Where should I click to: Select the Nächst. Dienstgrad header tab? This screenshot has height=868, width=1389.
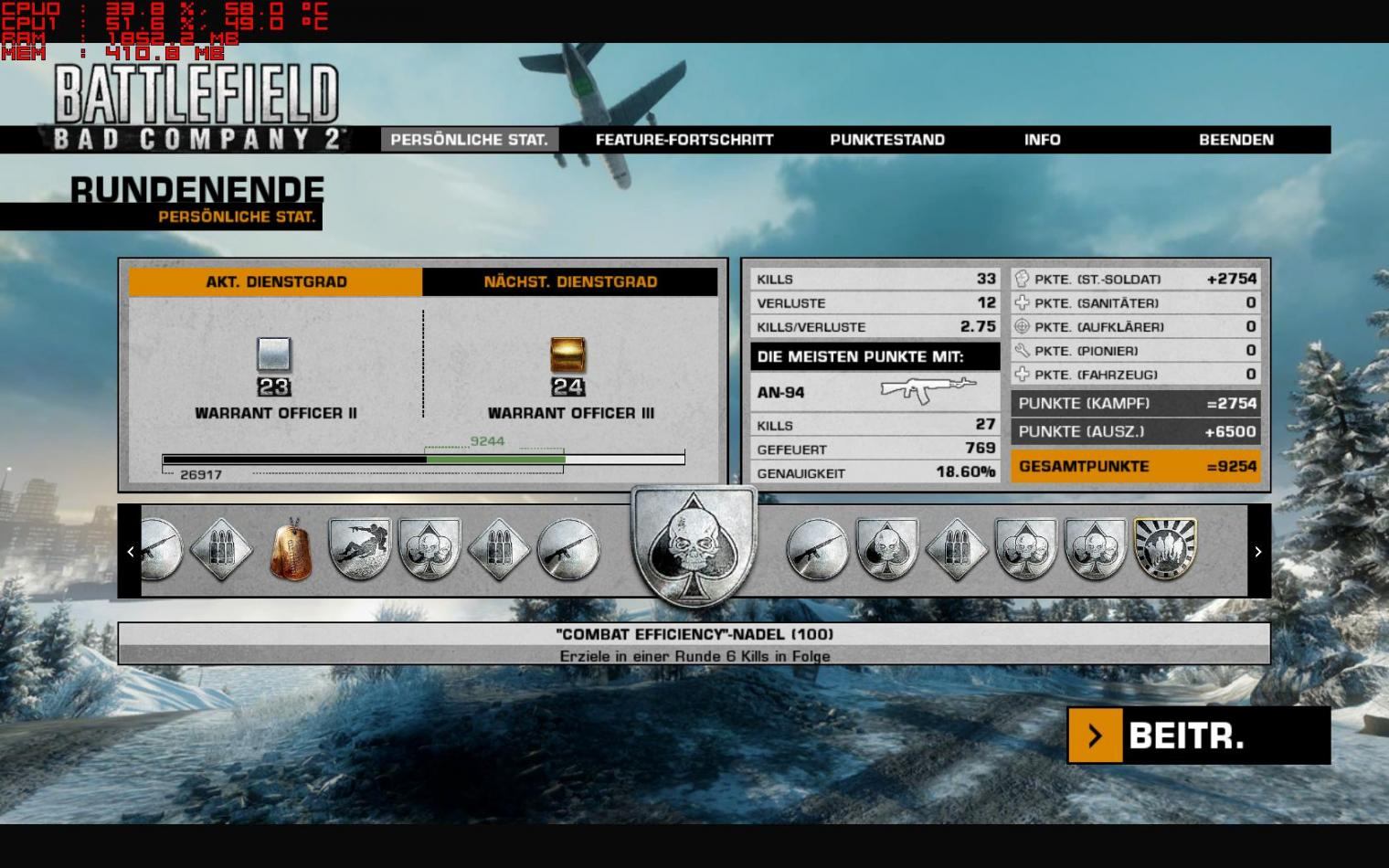pos(570,281)
